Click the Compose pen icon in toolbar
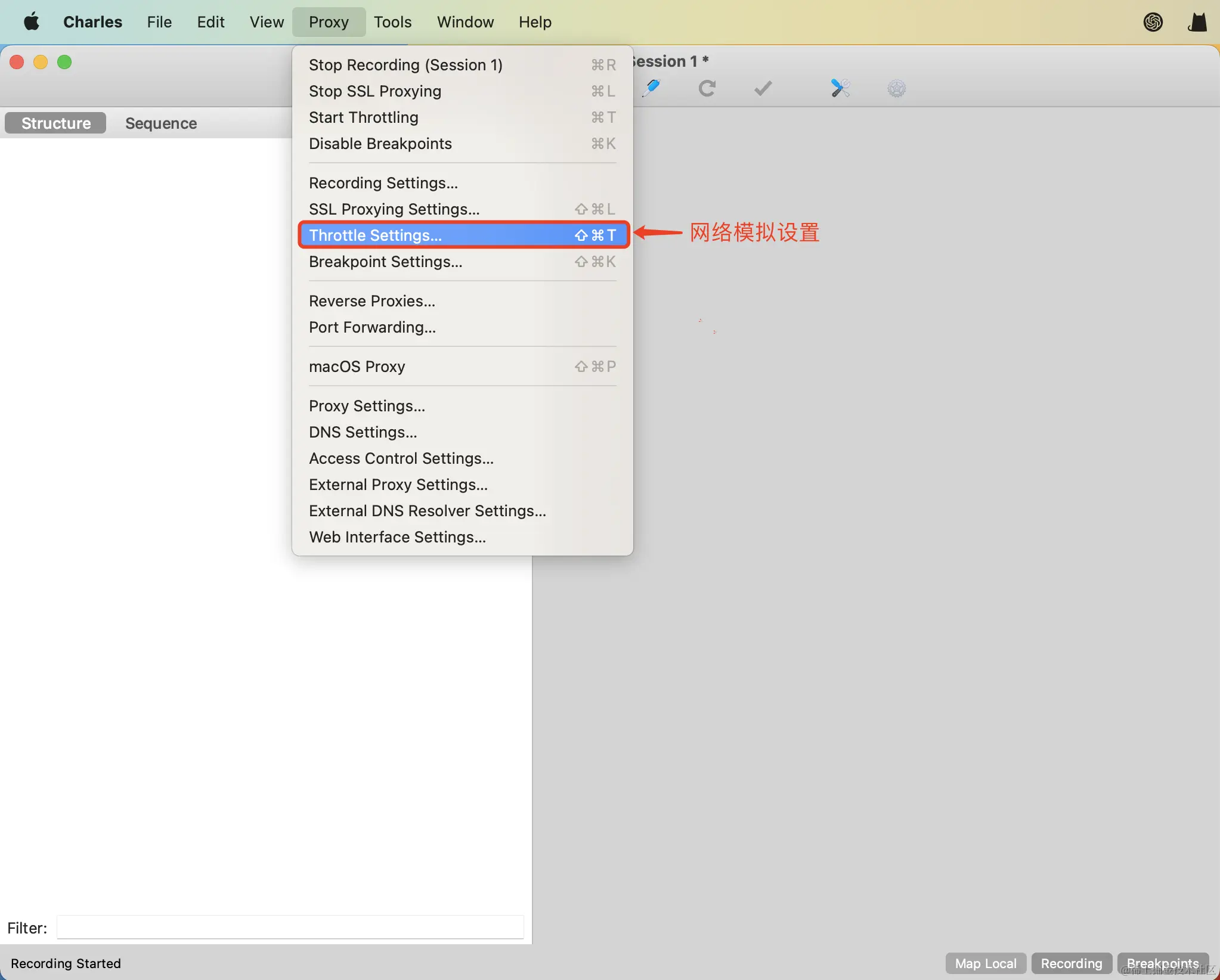Viewport: 1220px width, 980px height. pos(652,88)
